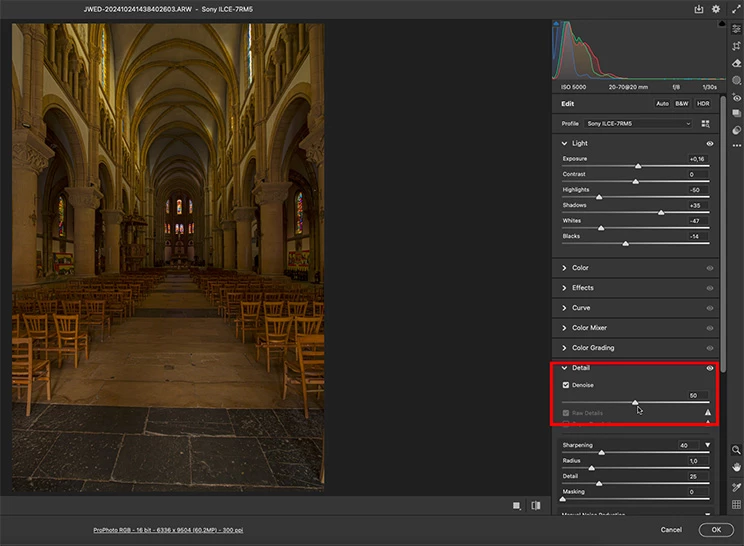Toggle highlight clipping warning in histogram
Screen dimensions: 744x546
click(722, 23)
